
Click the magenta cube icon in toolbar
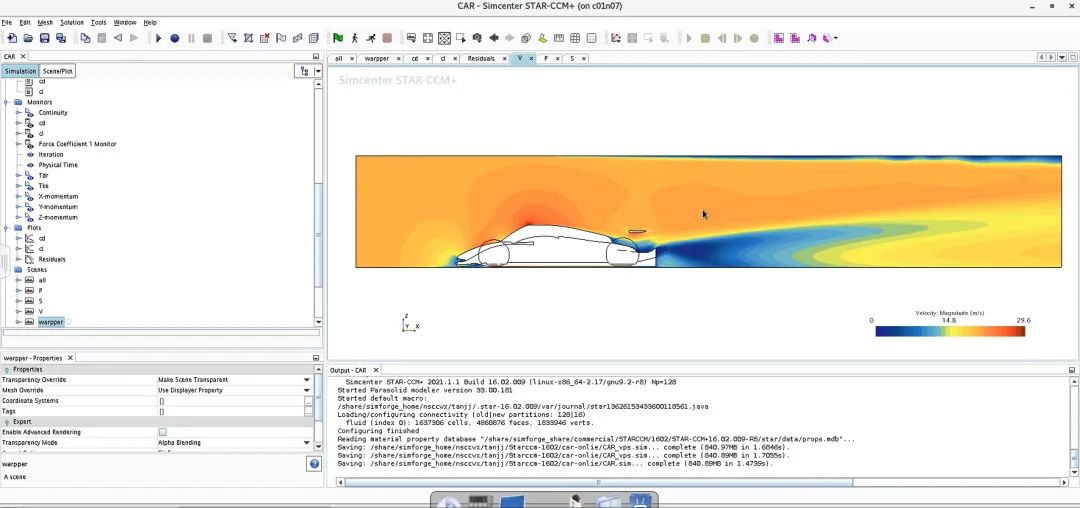pyautogui.click(x=811, y=38)
